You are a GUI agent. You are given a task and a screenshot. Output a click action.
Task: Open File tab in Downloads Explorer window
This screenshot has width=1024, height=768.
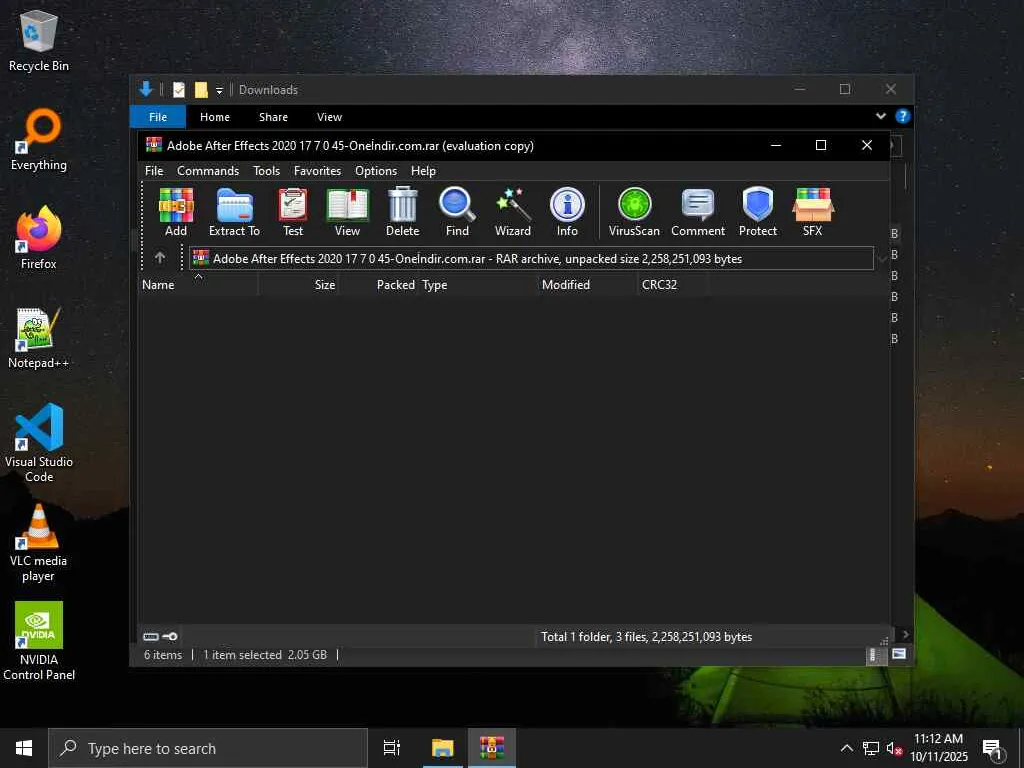[x=158, y=117]
